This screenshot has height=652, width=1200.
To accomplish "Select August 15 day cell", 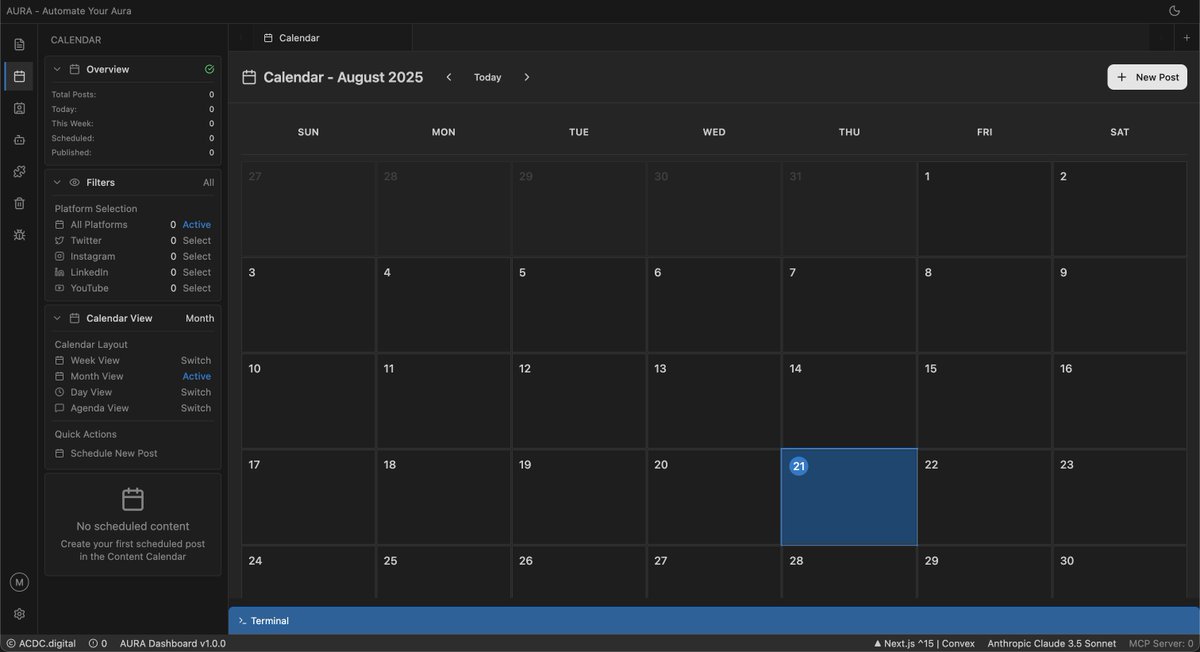I will [984, 401].
